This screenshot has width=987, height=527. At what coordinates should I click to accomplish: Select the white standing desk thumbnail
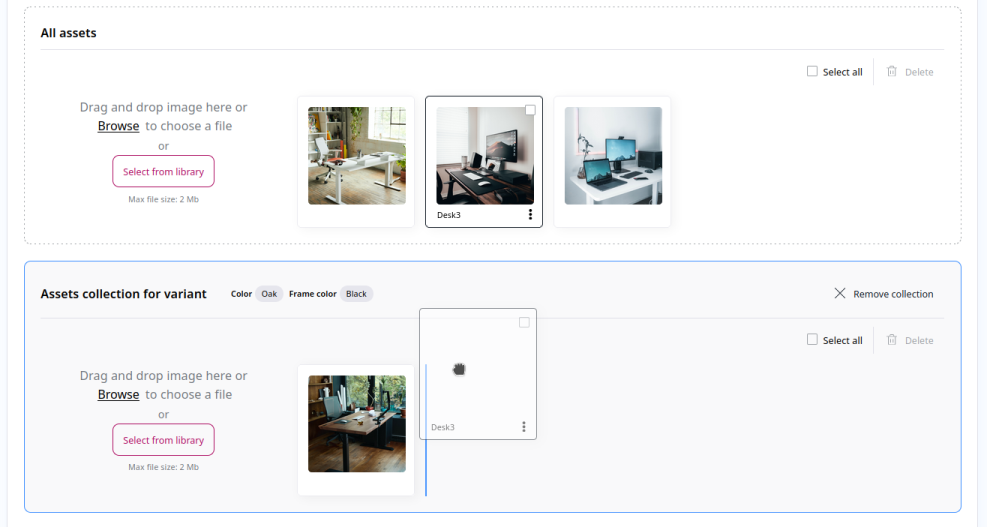tap(357, 156)
